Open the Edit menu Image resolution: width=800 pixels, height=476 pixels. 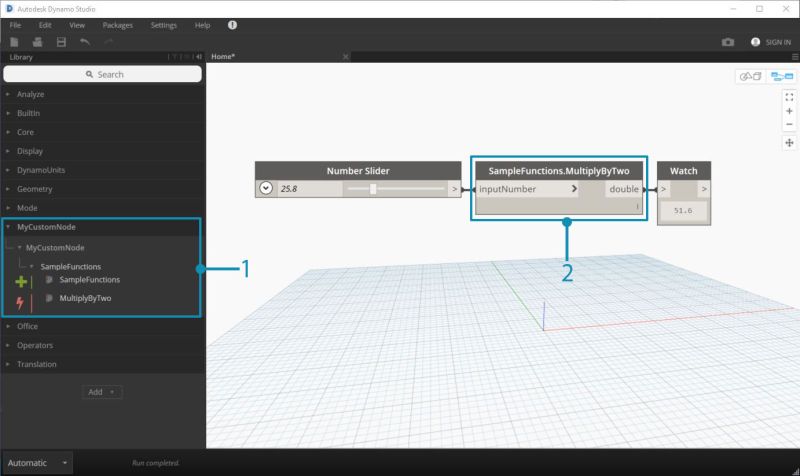point(45,25)
